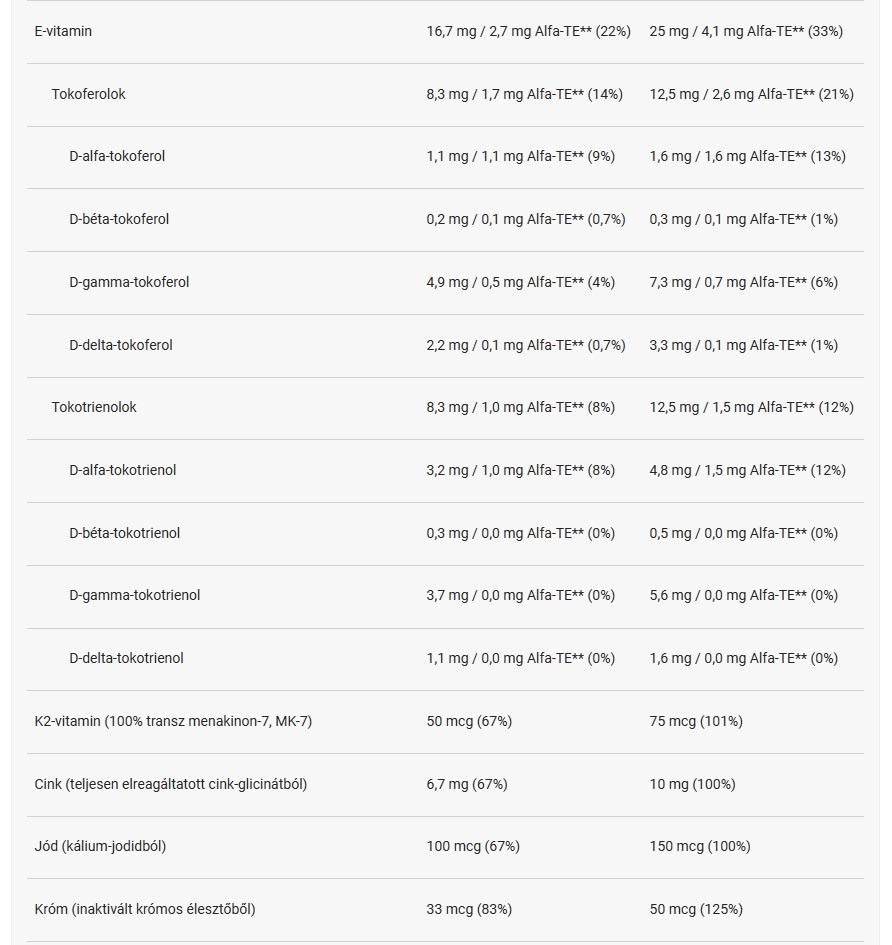The image size is (892, 945).
Task: Click the E-vitamin row label
Action: pos(63,31)
